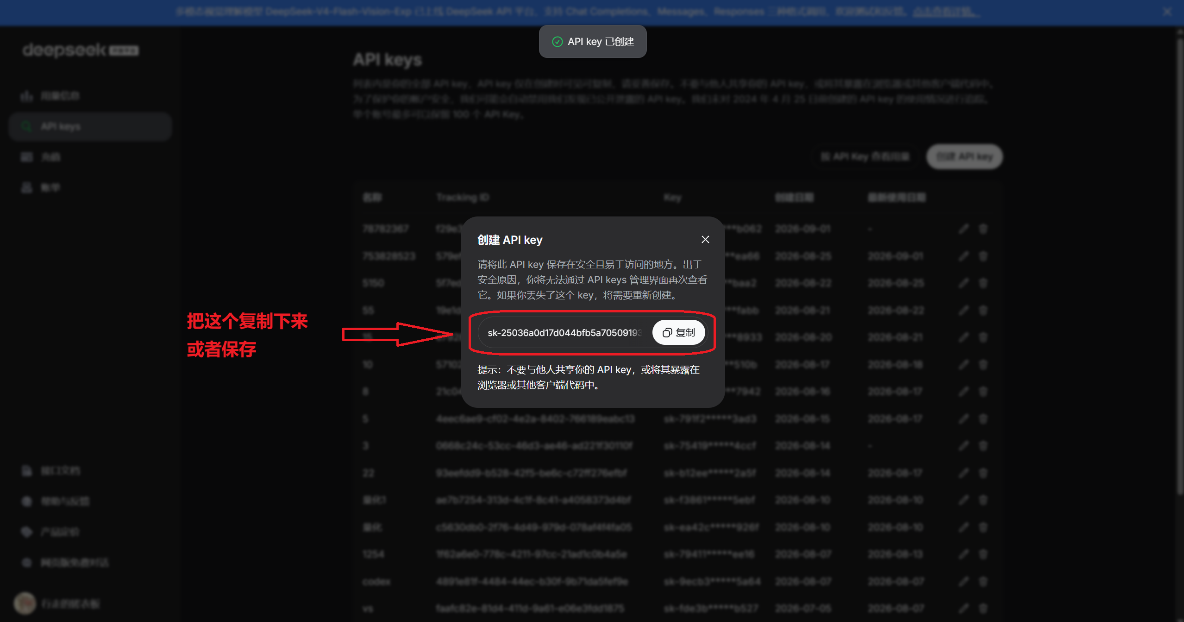Delete the key named 1254

[983, 554]
